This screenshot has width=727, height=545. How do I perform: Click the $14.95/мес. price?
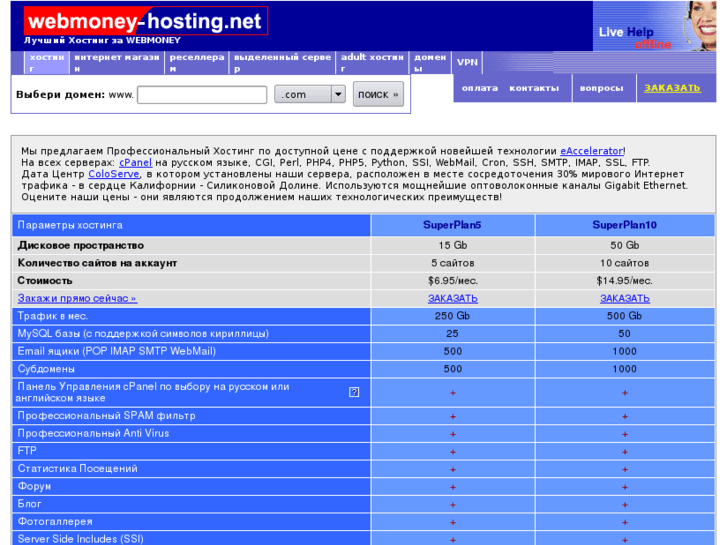[x=625, y=281]
